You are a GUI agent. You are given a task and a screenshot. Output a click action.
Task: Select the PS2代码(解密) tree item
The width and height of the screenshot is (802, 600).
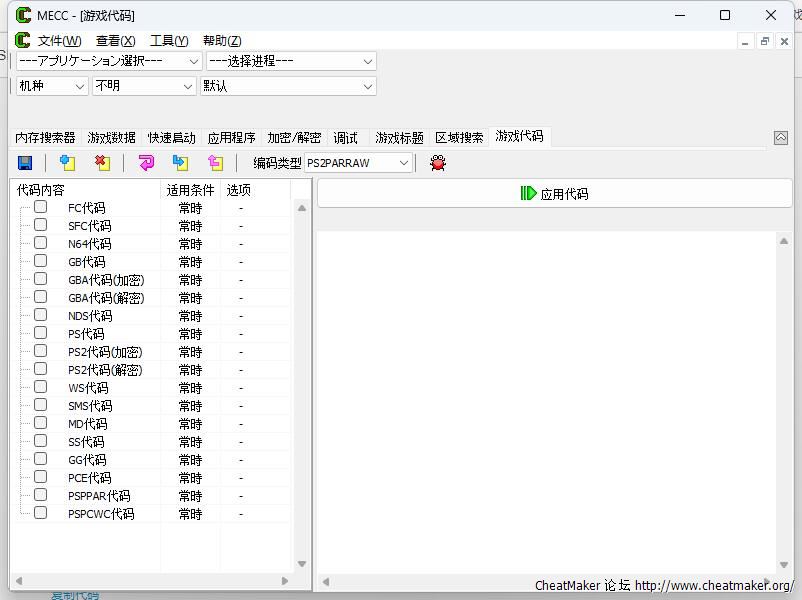click(x=105, y=370)
